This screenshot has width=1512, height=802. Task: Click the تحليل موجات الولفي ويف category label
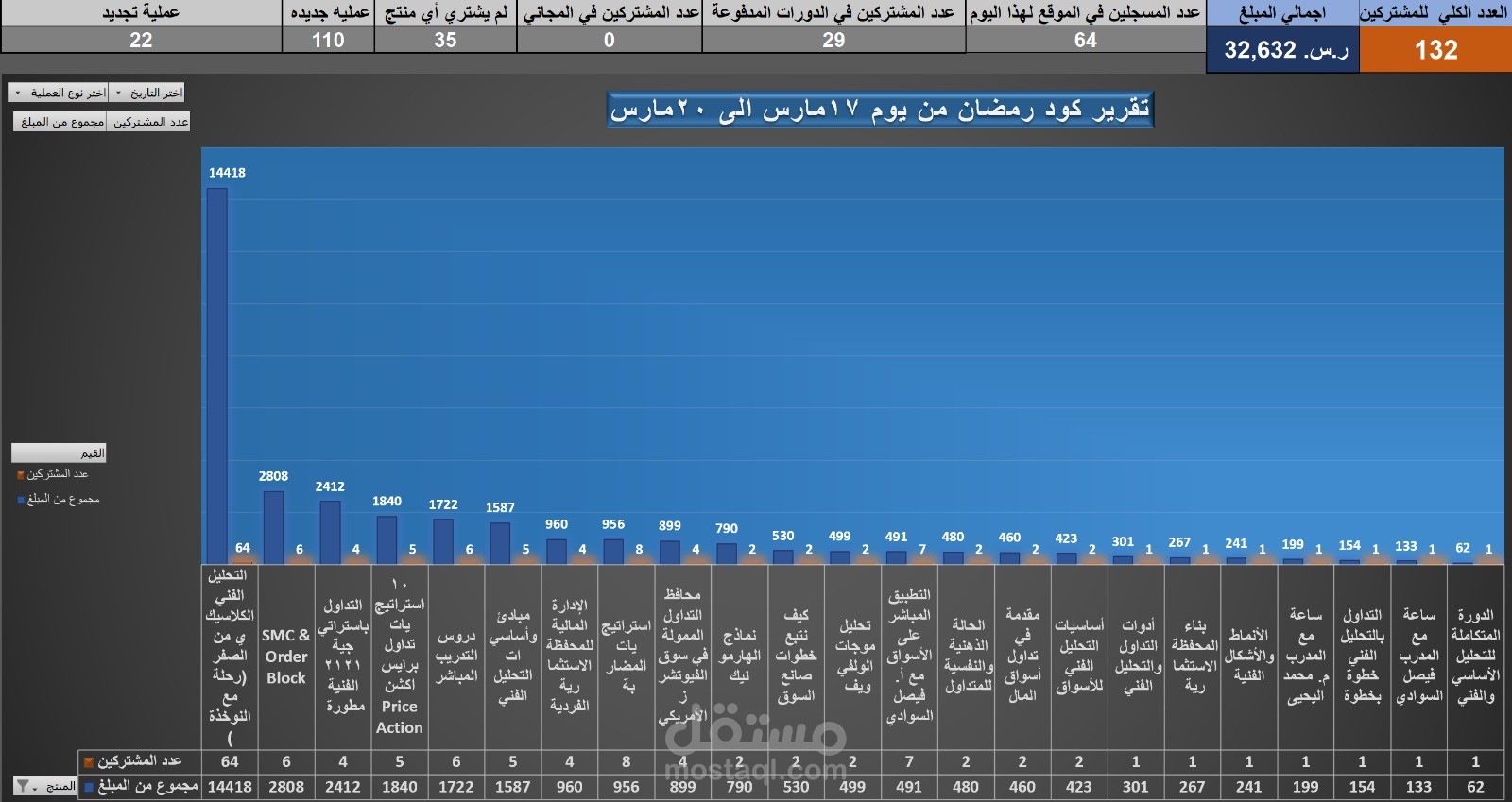854,656
